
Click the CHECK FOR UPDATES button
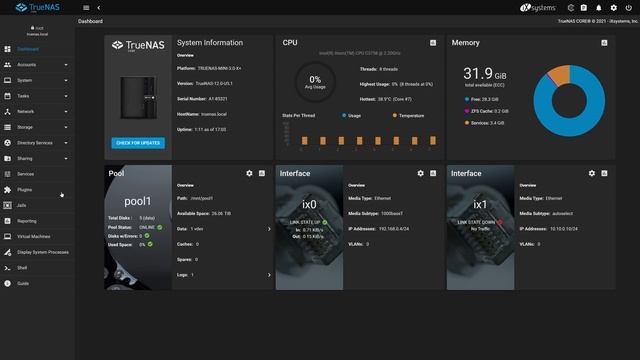[x=138, y=143]
